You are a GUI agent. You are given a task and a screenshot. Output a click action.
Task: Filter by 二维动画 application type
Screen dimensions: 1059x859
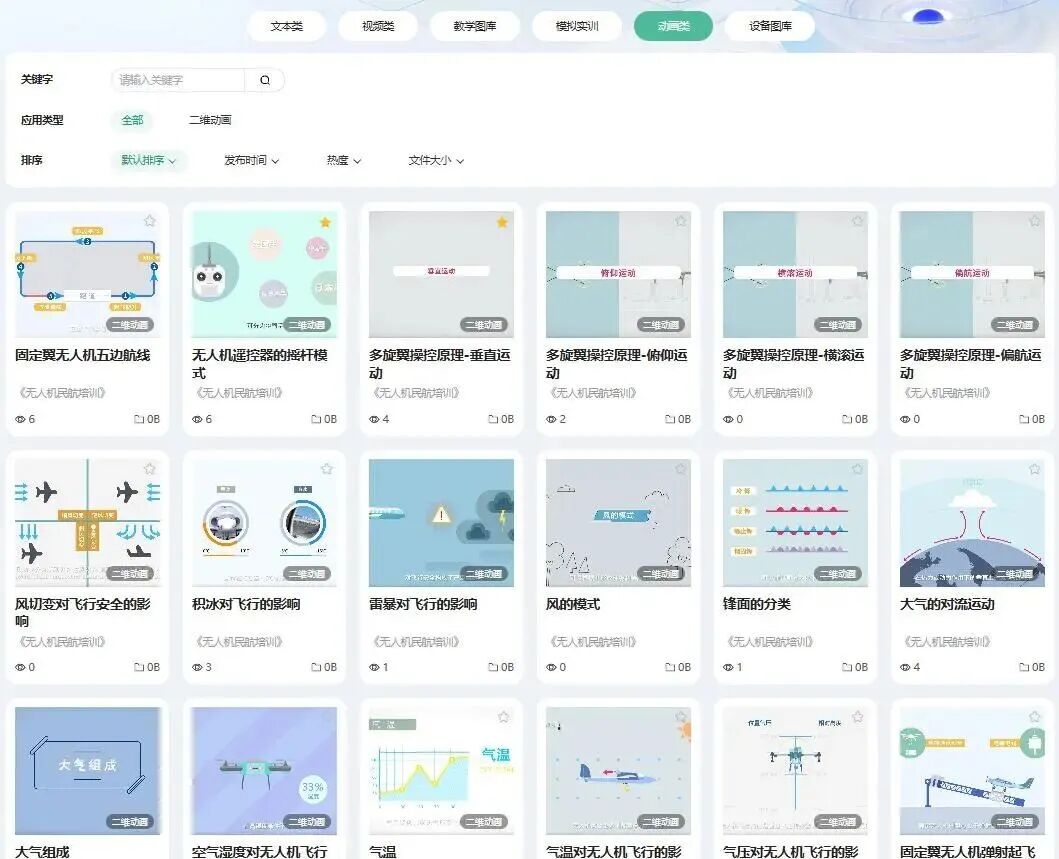(x=210, y=120)
